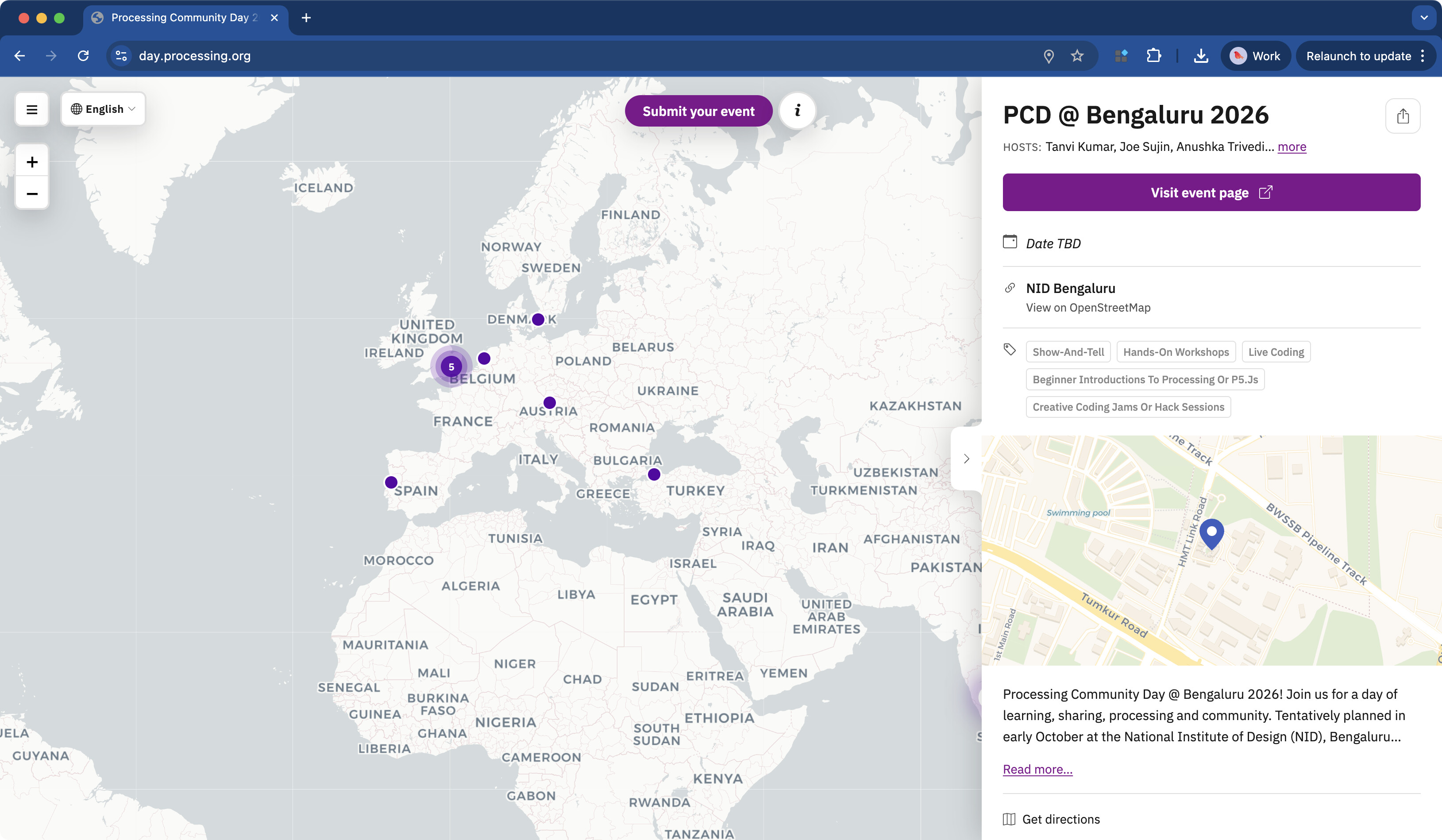The width and height of the screenshot is (1442, 840).
Task: Click the cluster marker showing 5 events
Action: pos(451,367)
